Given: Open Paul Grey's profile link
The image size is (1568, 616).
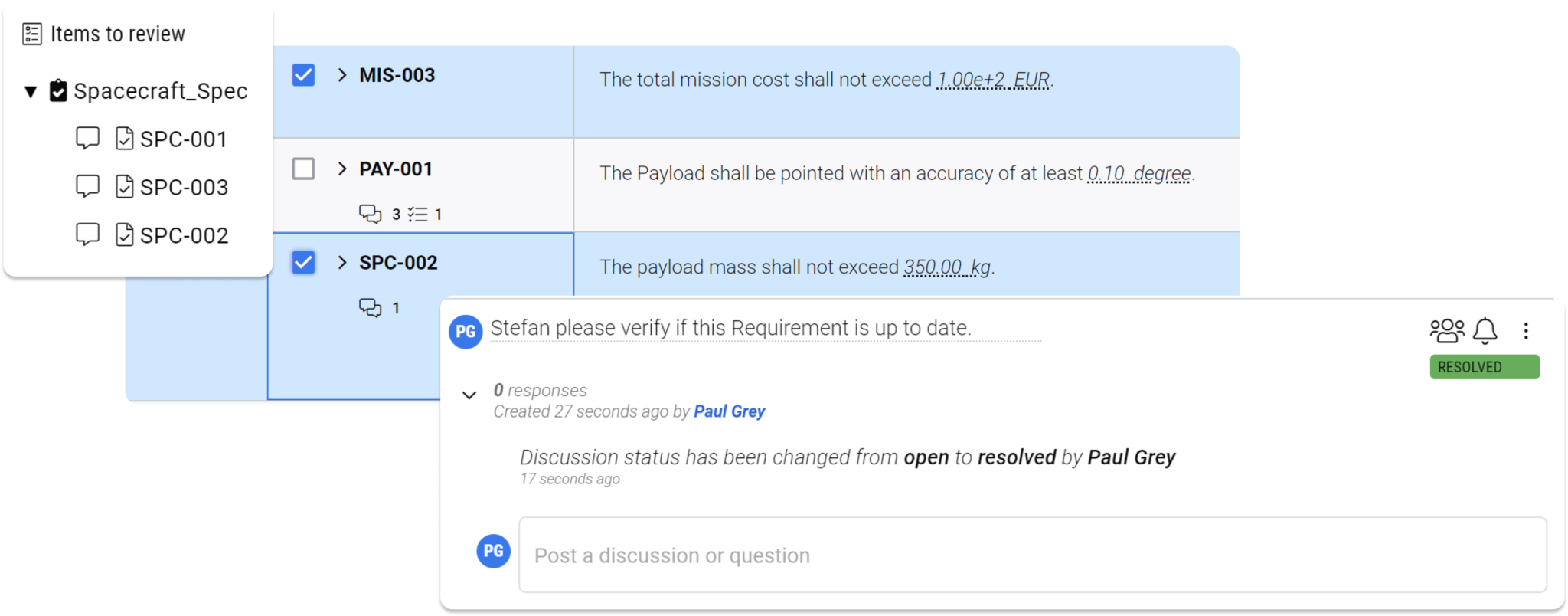Looking at the screenshot, I should pos(729,411).
